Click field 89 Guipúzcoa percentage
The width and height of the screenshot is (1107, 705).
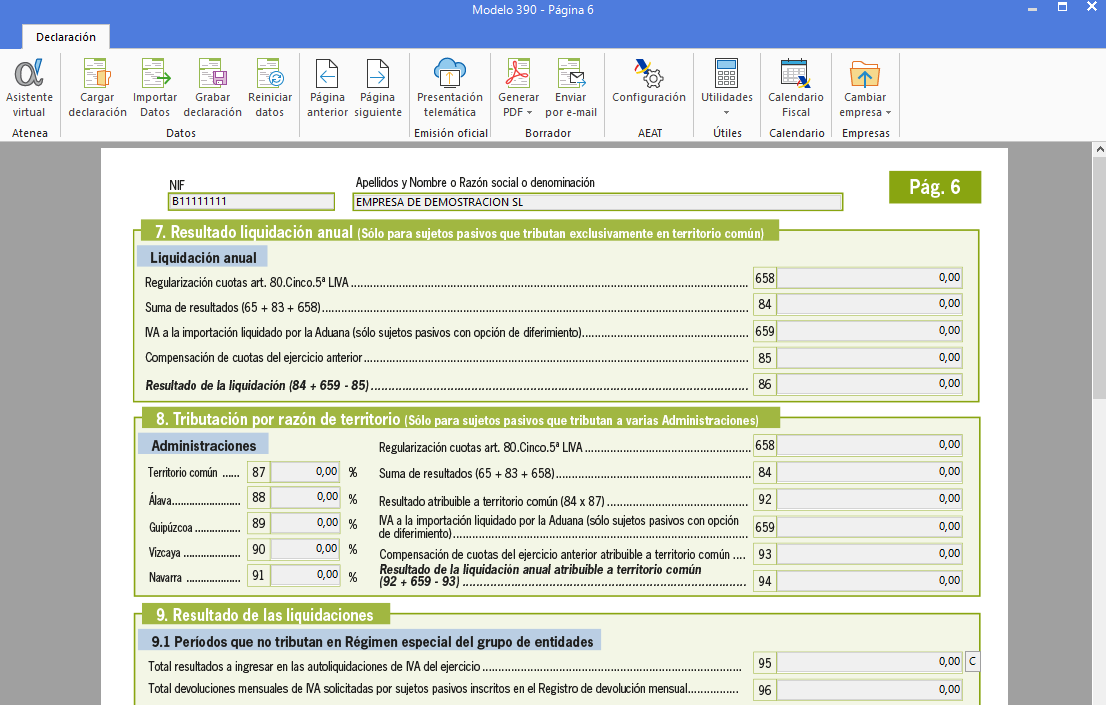click(x=305, y=523)
